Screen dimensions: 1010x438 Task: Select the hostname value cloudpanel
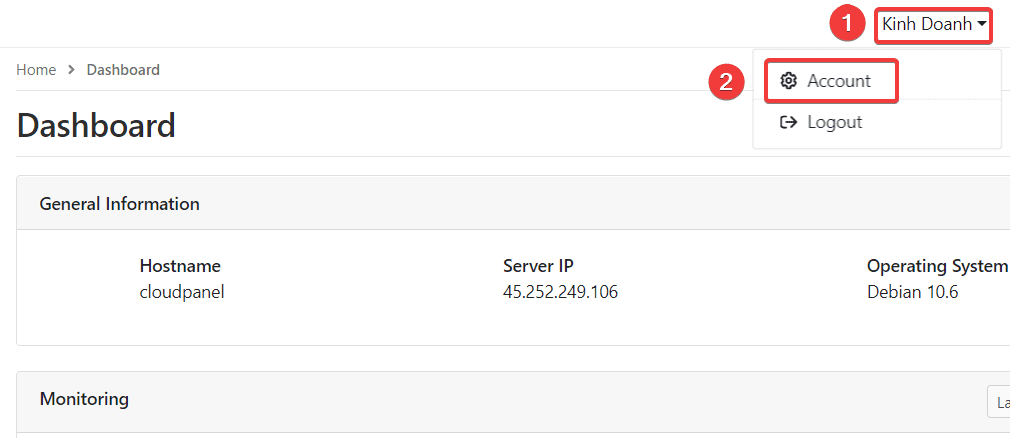(182, 292)
